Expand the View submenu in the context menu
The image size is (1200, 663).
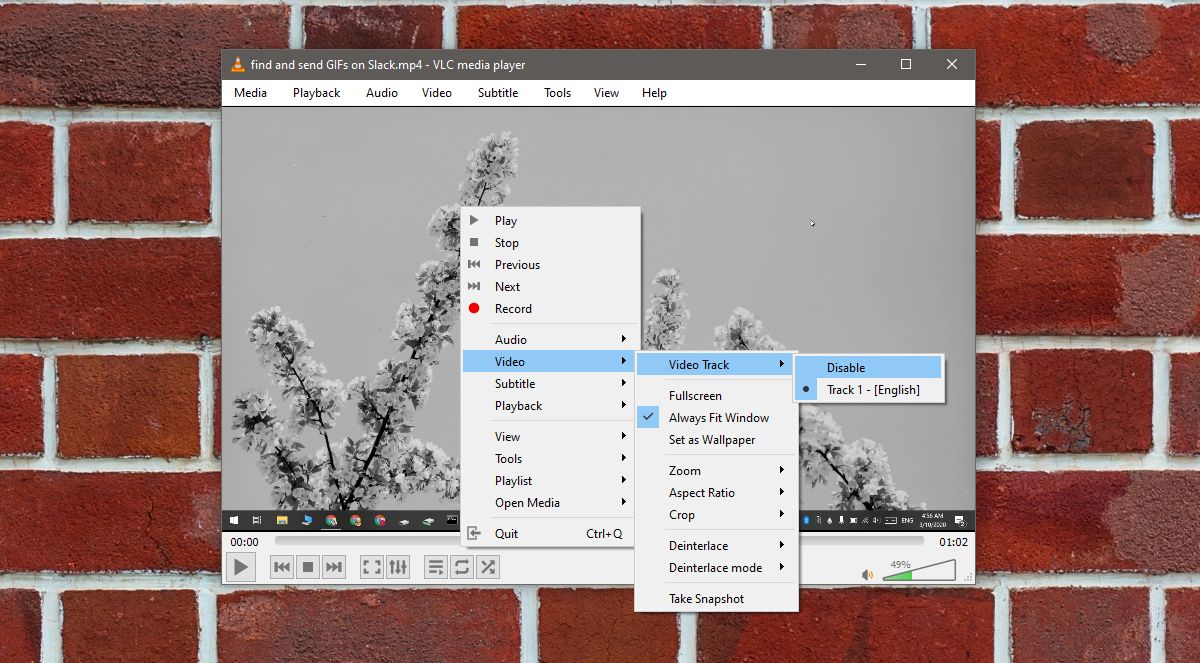coord(550,437)
